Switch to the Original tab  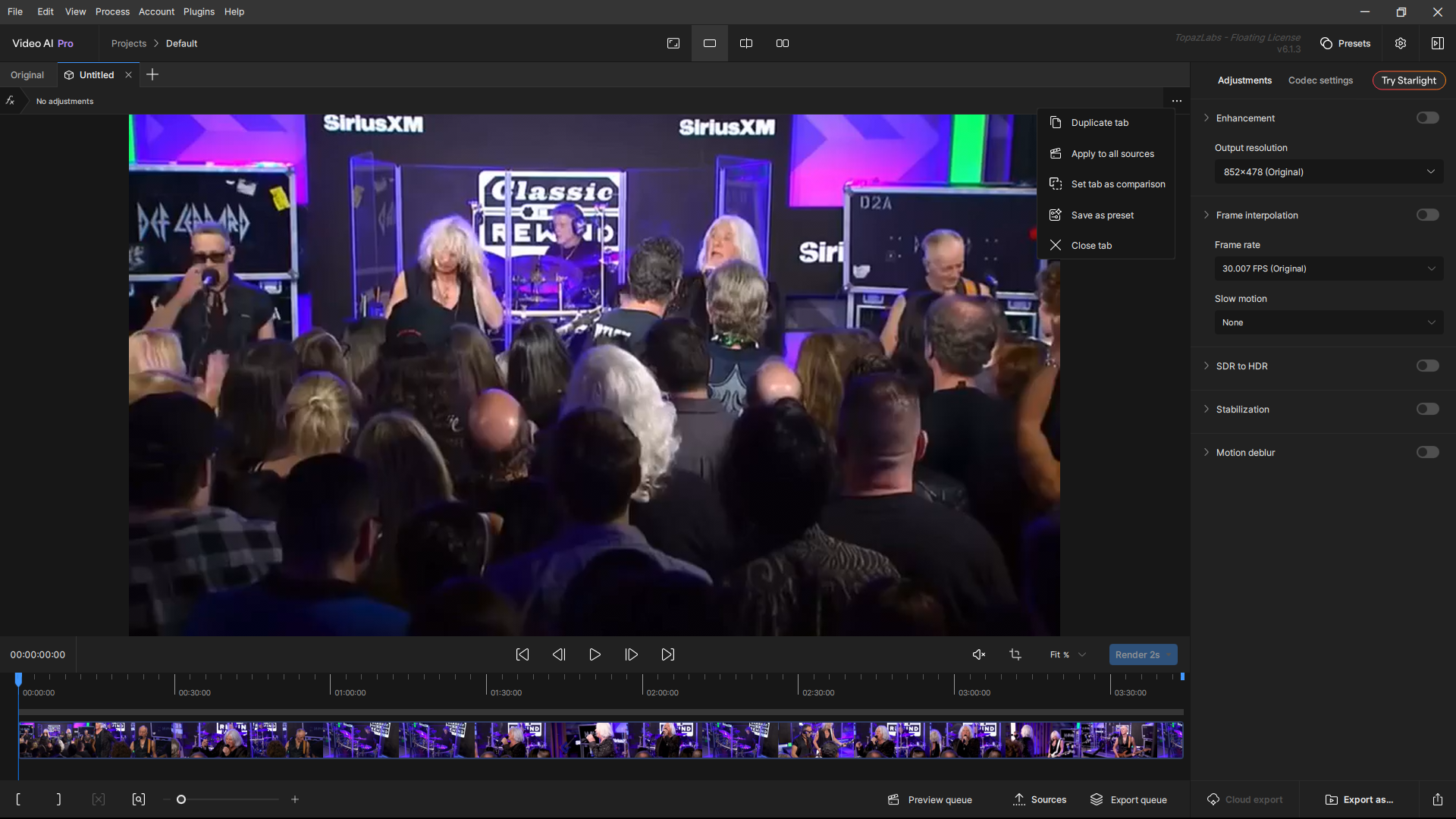(27, 75)
